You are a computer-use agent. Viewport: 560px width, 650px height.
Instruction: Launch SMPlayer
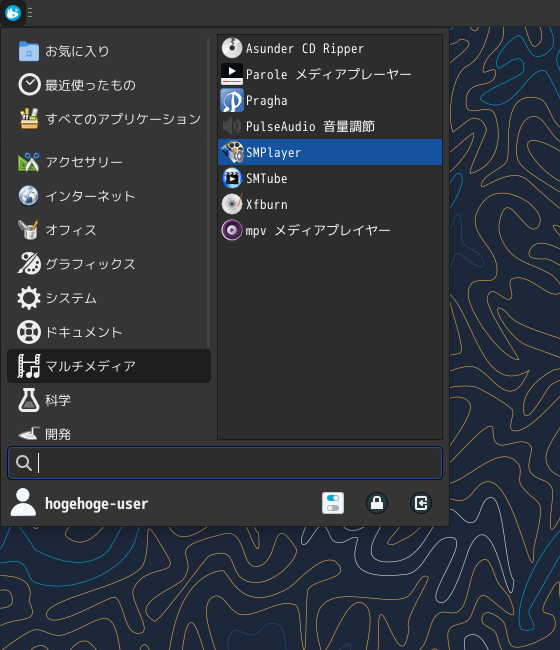click(330, 152)
